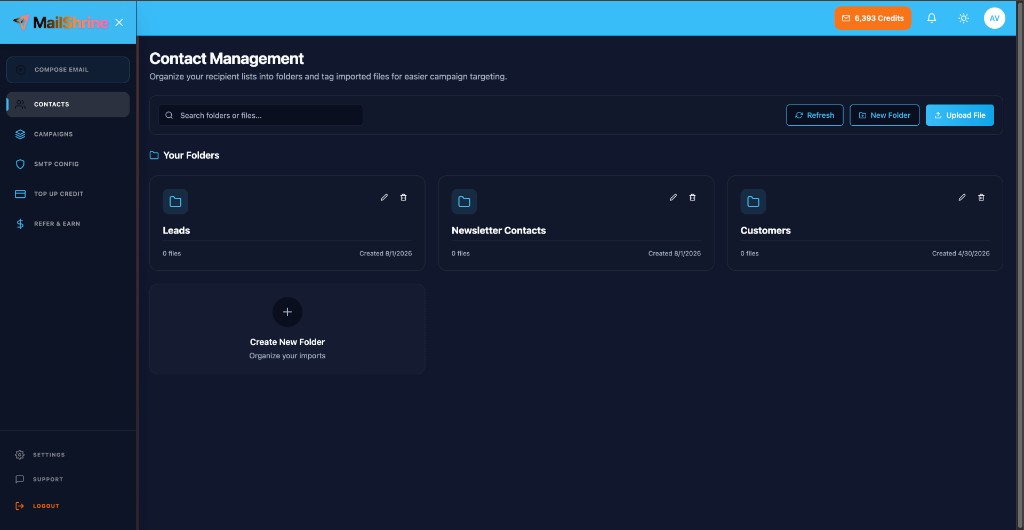1024x530 pixels.
Task: Click the Your Folders heading icon
Action: pos(154,155)
